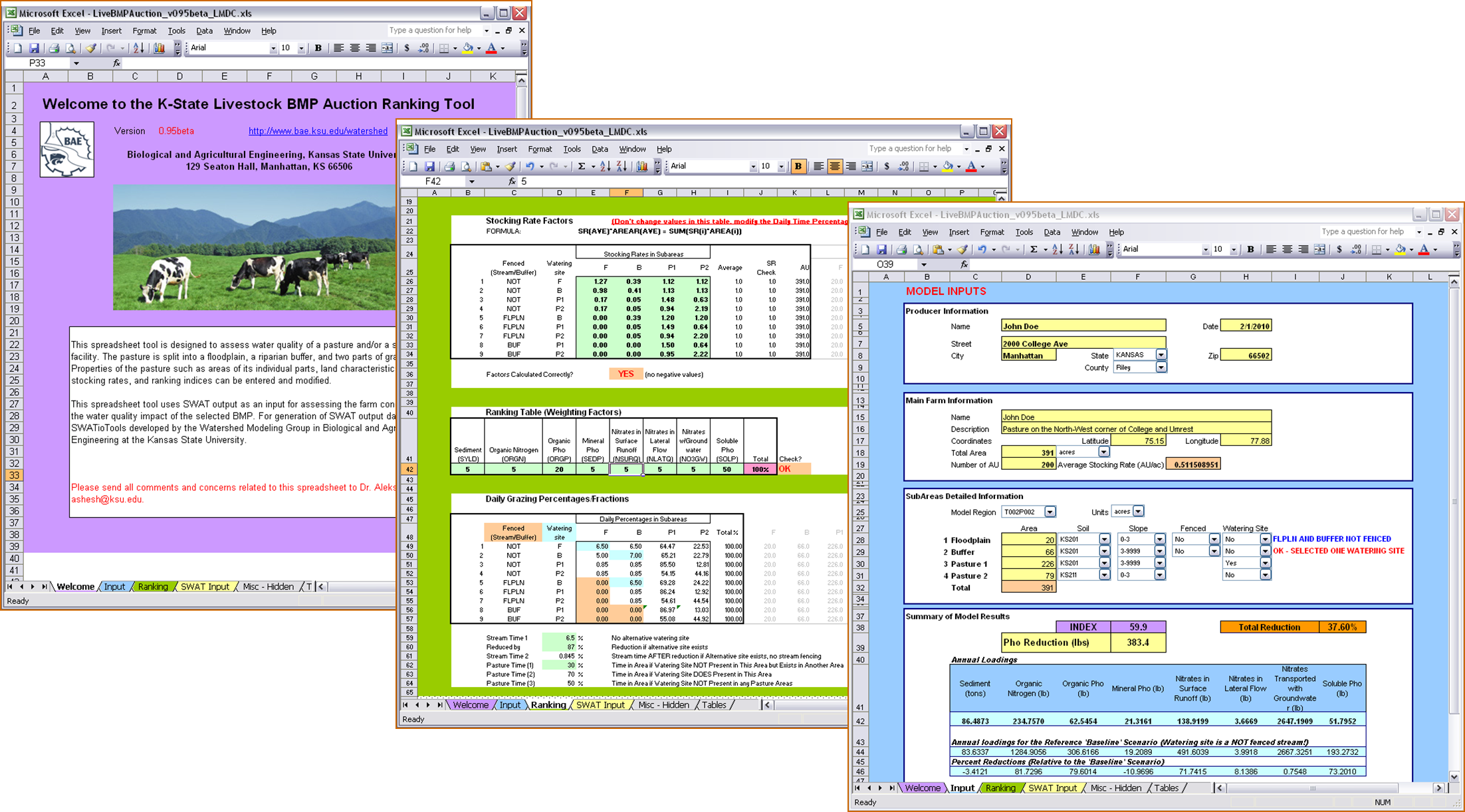The width and height of the screenshot is (1465, 812).
Task: Toggle Bold in Welcome window toolbar
Action: 318,49
